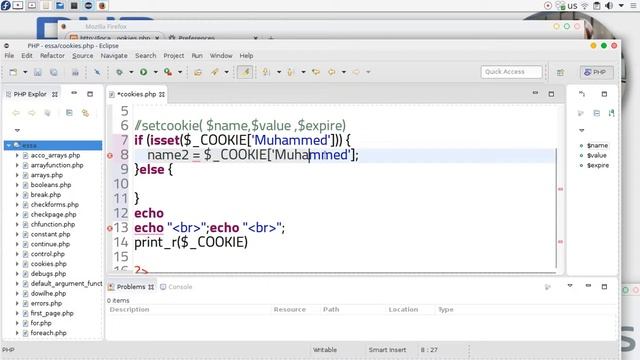Click the Next Annotation icon

[x=266, y=72]
